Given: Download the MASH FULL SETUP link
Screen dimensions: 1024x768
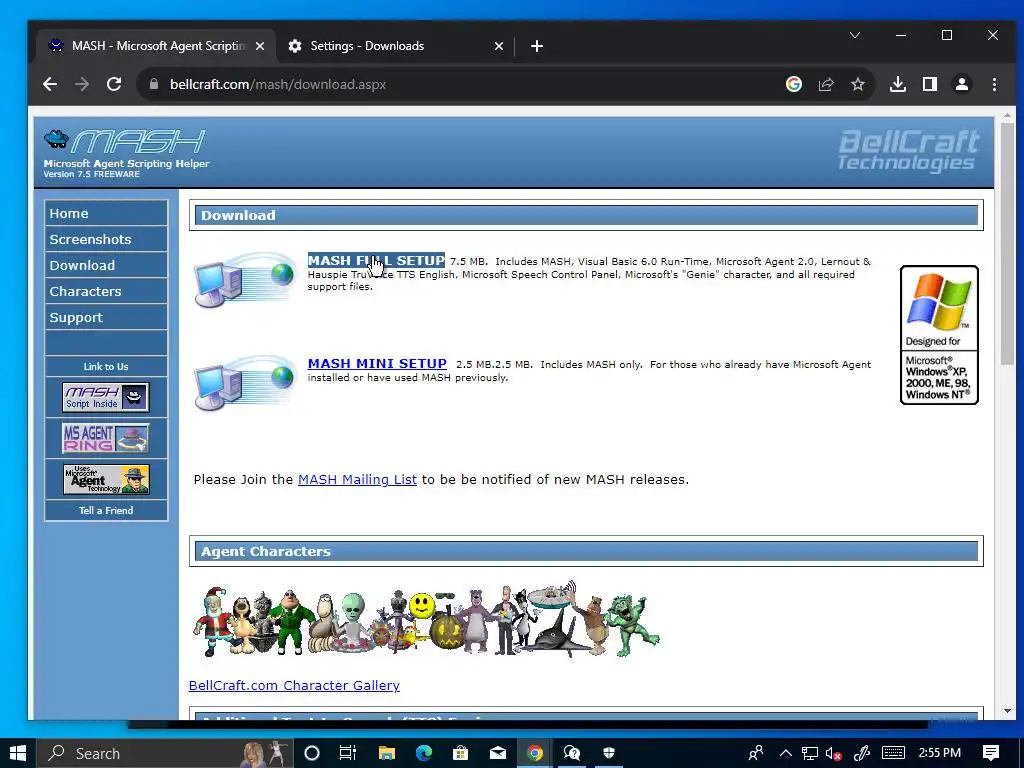Looking at the screenshot, I should (x=376, y=261).
